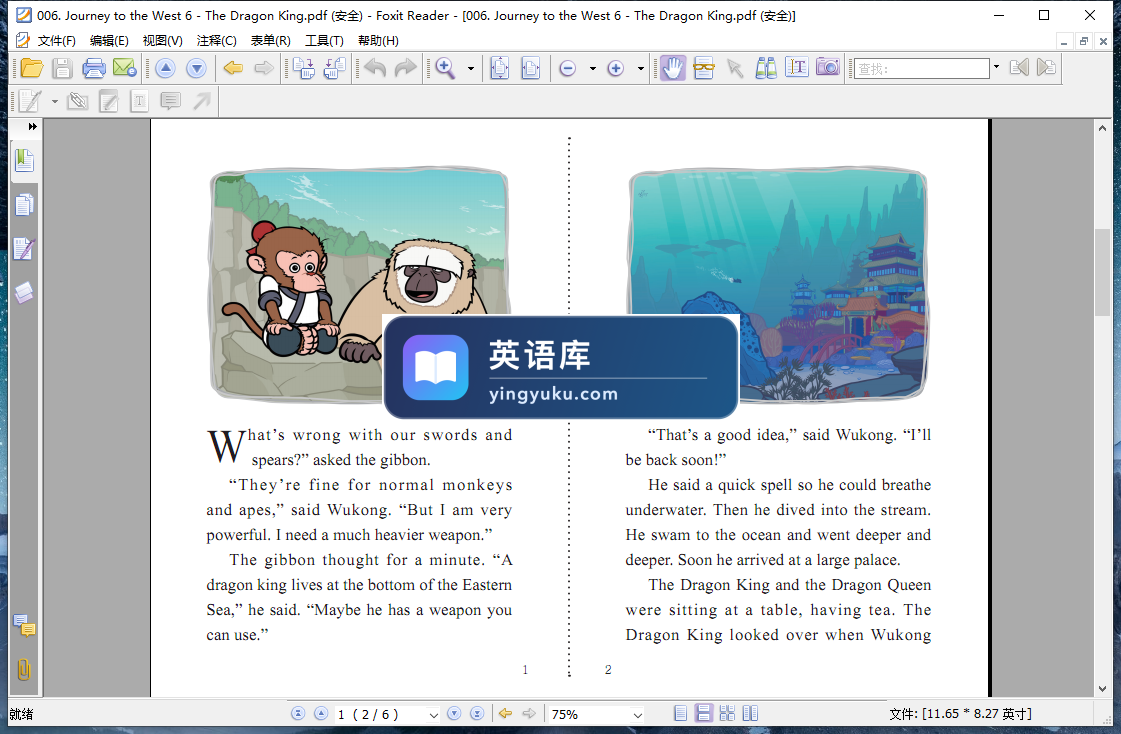Go to previous page with up arrow
Image resolution: width=1121 pixels, height=734 pixels.
[165, 68]
